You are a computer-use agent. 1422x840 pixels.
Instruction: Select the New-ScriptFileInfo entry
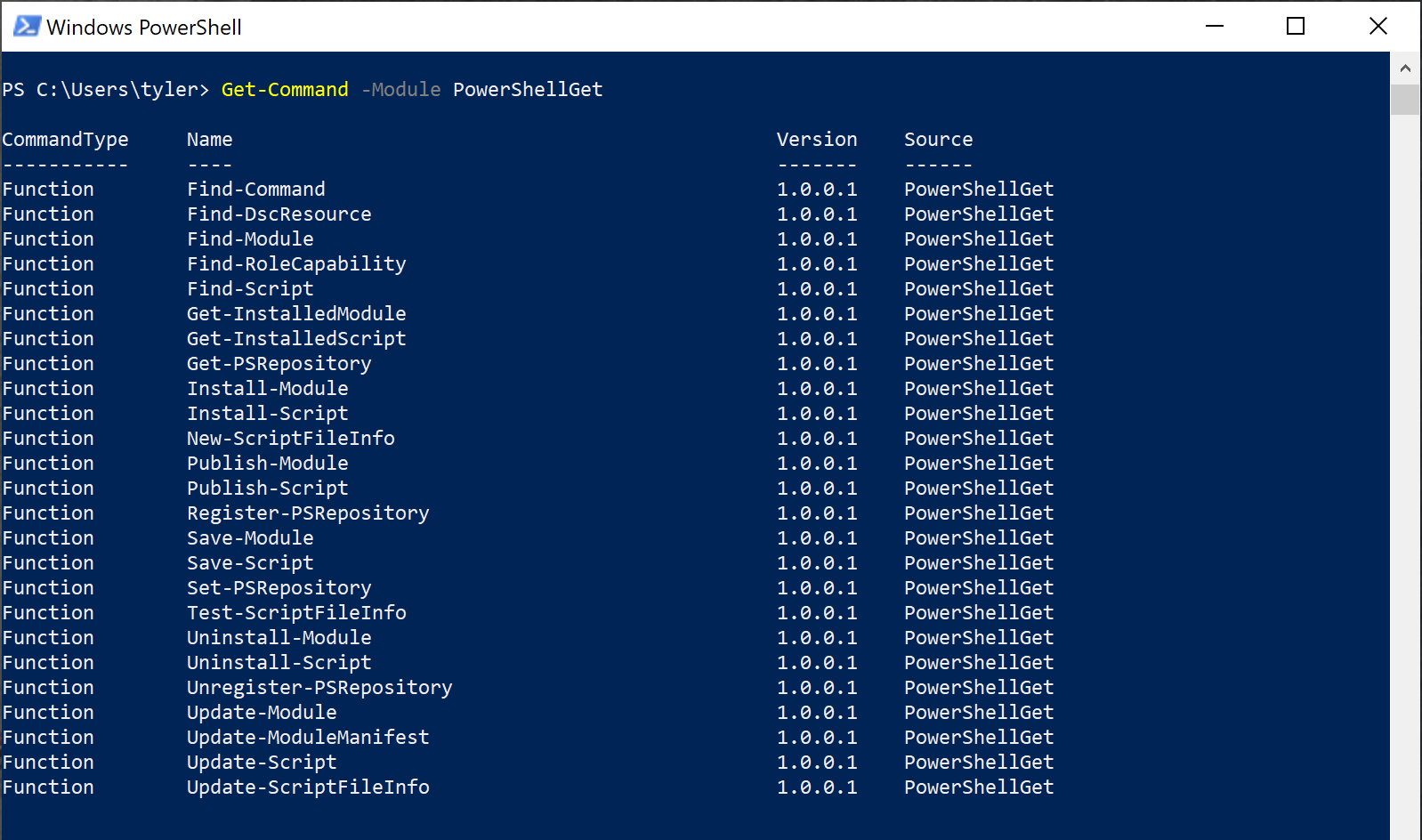291,439
